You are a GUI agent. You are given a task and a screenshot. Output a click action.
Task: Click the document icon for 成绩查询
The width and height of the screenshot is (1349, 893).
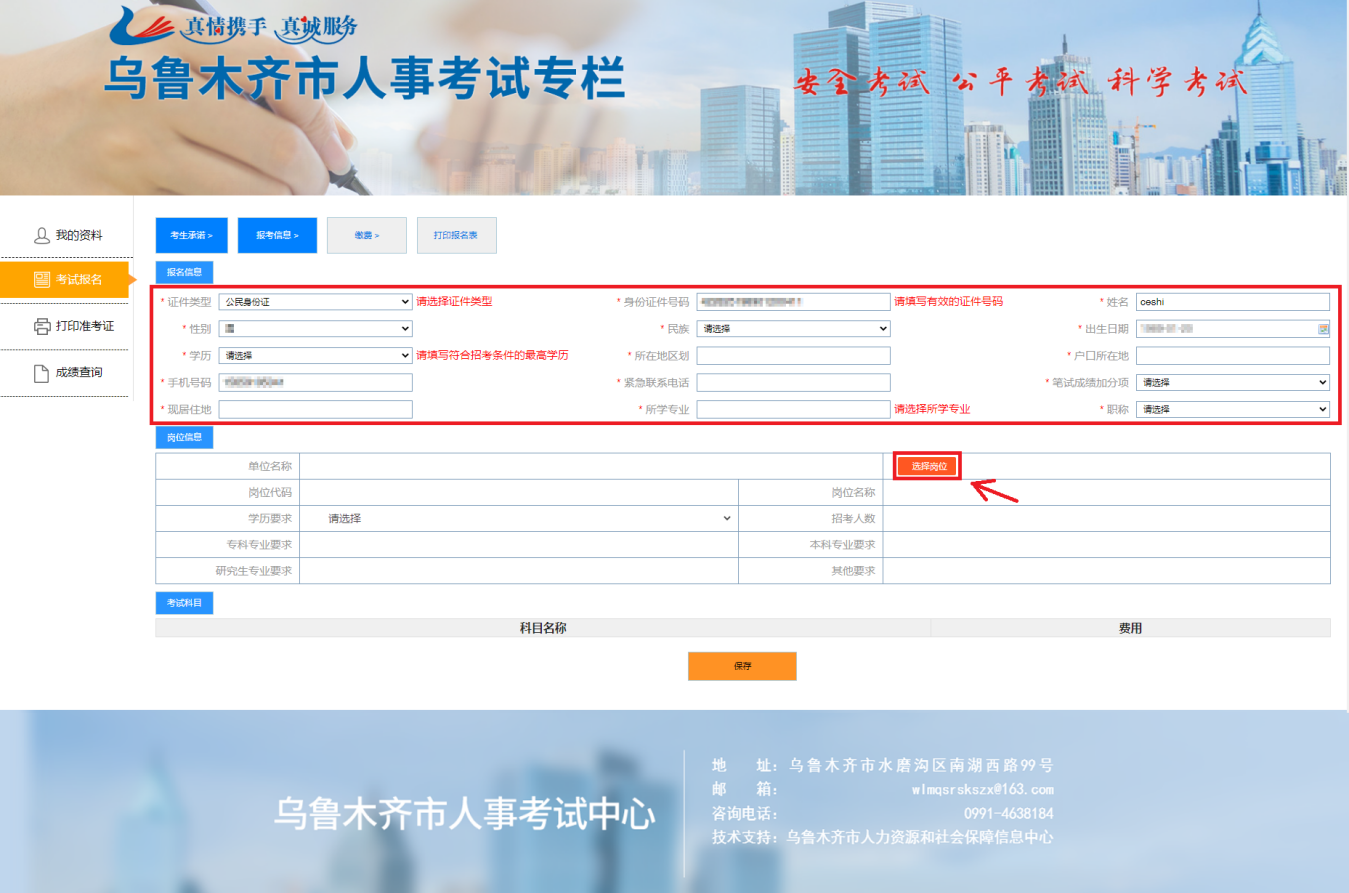[x=41, y=373]
